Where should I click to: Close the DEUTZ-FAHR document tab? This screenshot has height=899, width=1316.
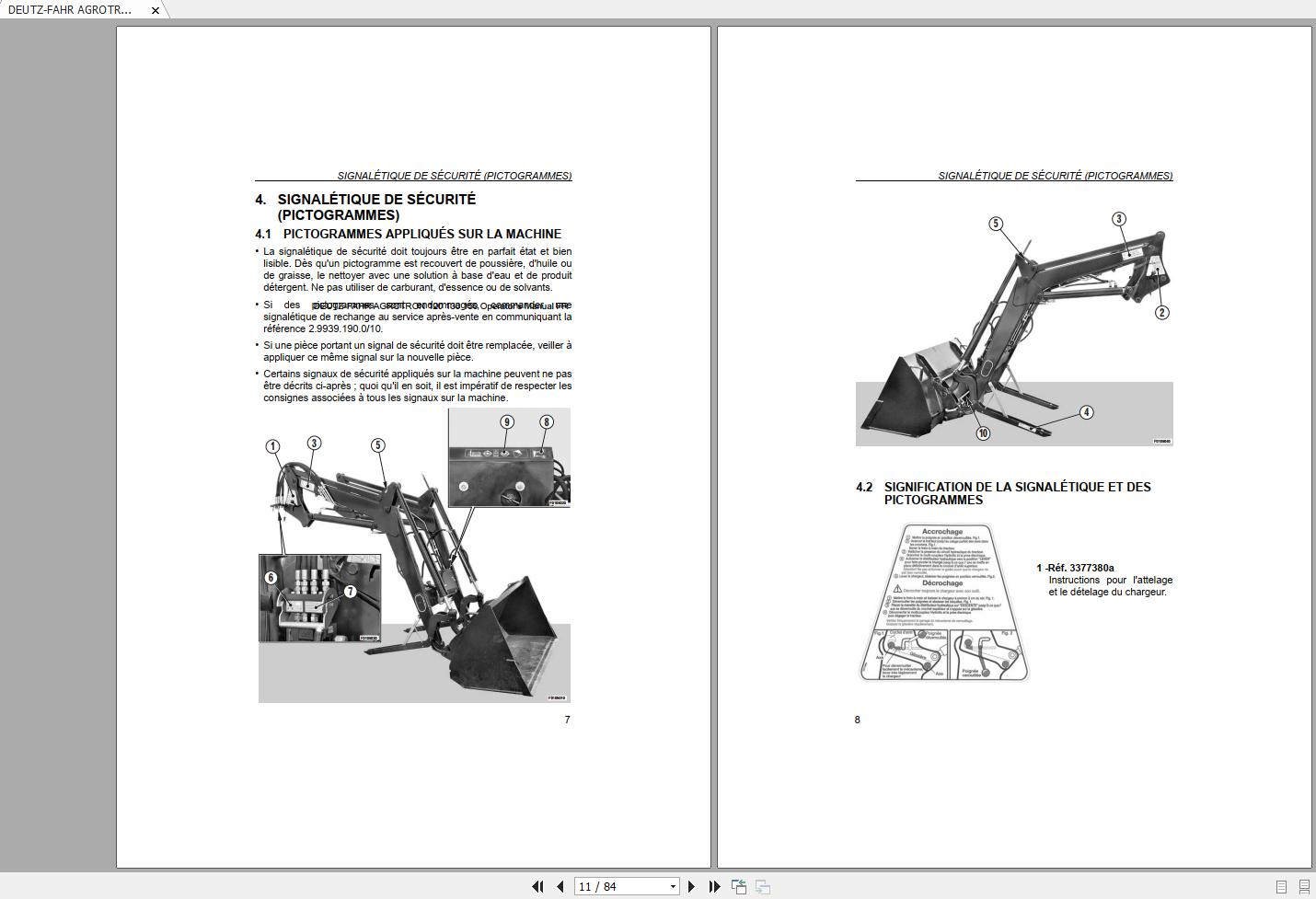click(x=156, y=10)
